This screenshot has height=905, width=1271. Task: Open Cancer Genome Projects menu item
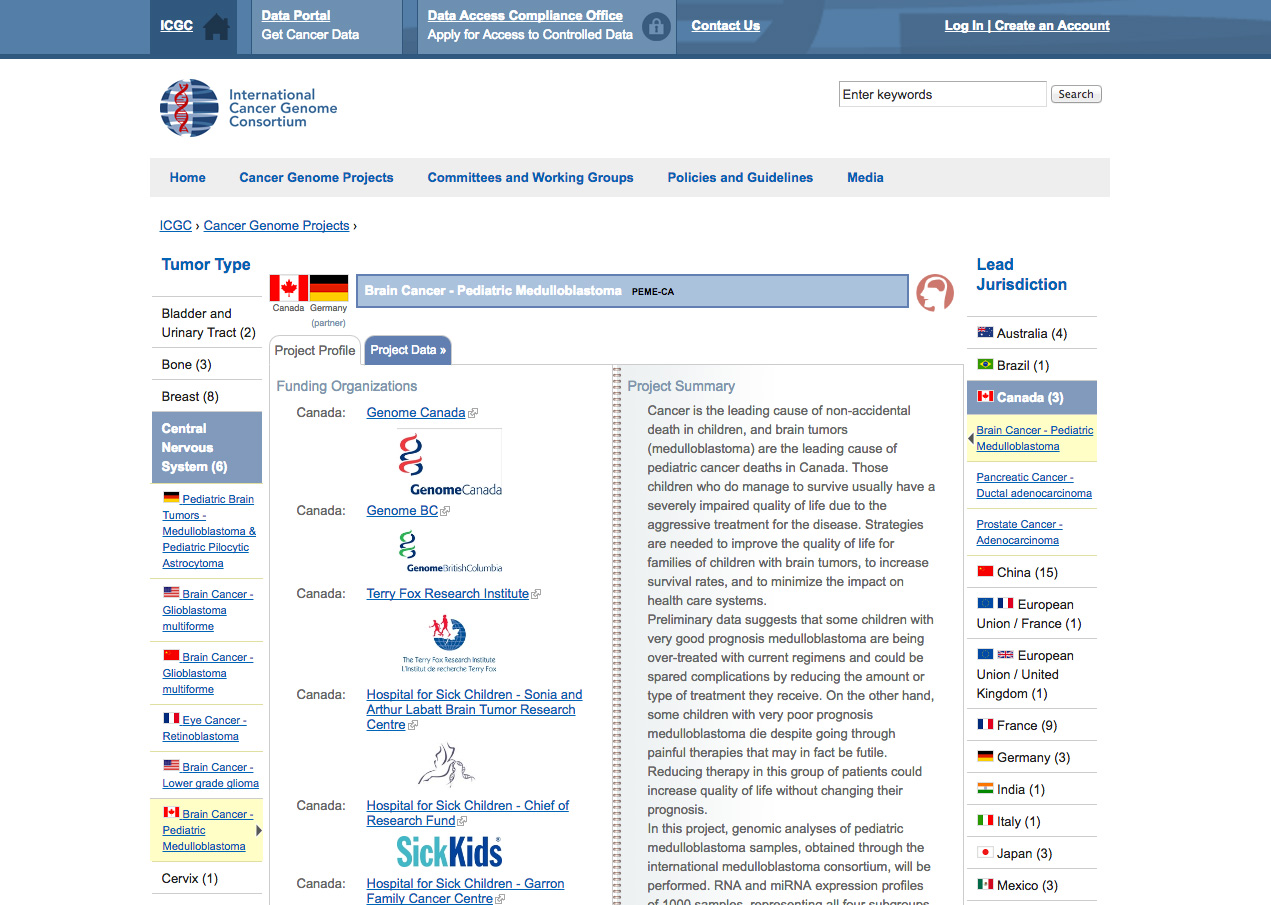(x=316, y=178)
